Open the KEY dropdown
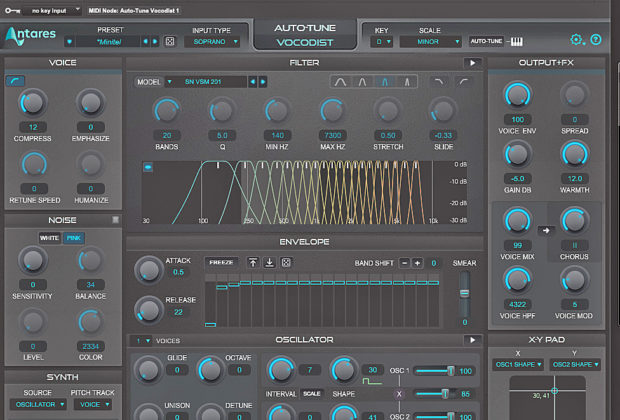Viewport: 620px width, 420px height. point(382,42)
